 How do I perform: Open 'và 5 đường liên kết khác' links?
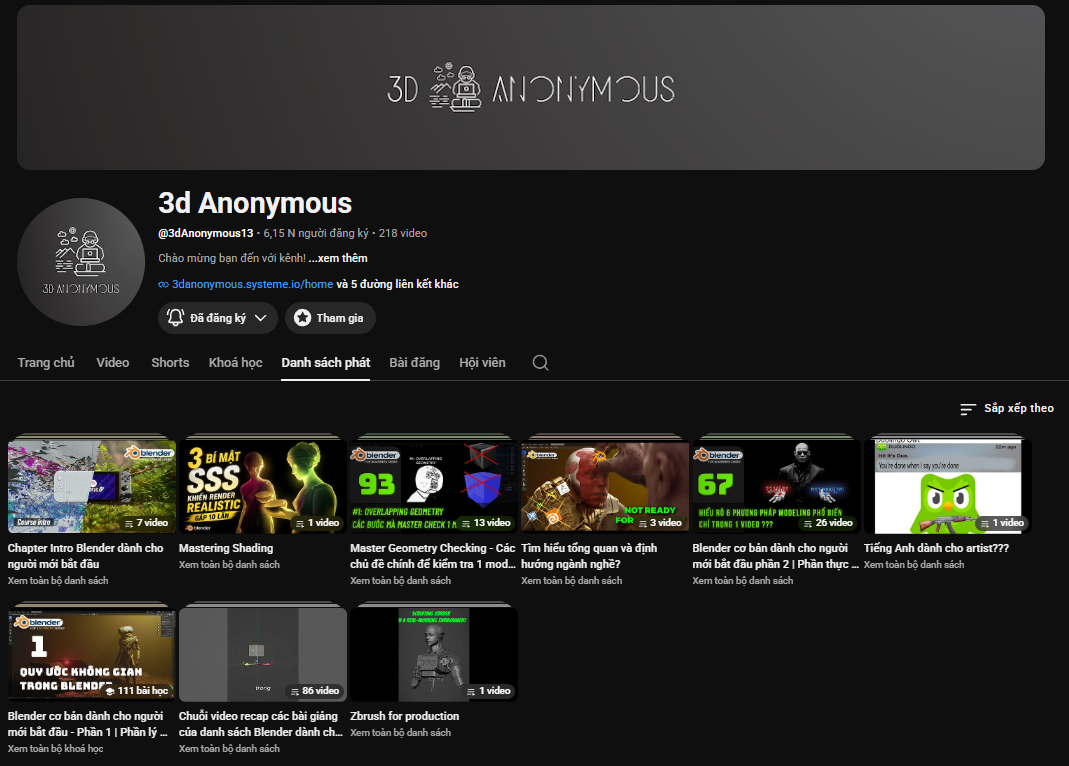pos(397,284)
